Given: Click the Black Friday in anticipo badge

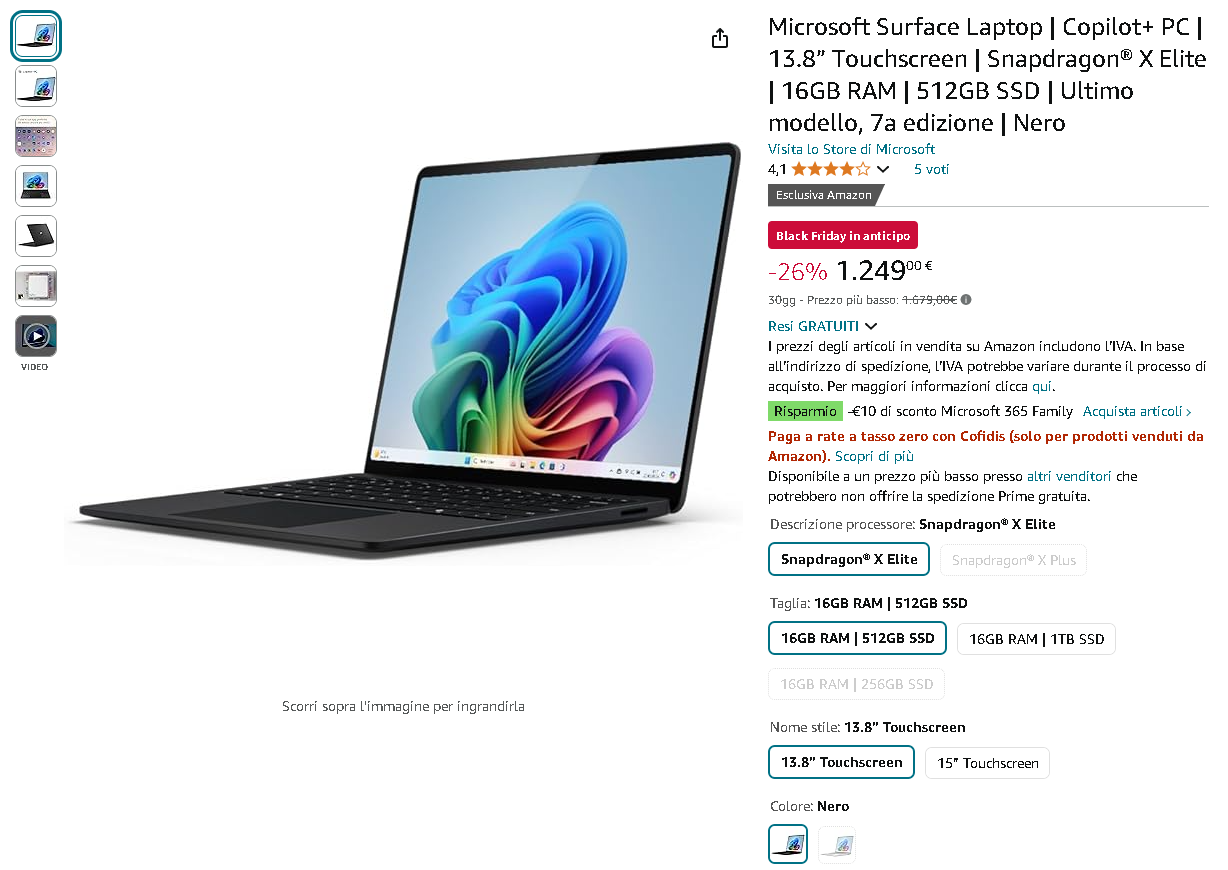Looking at the screenshot, I should click(x=843, y=236).
